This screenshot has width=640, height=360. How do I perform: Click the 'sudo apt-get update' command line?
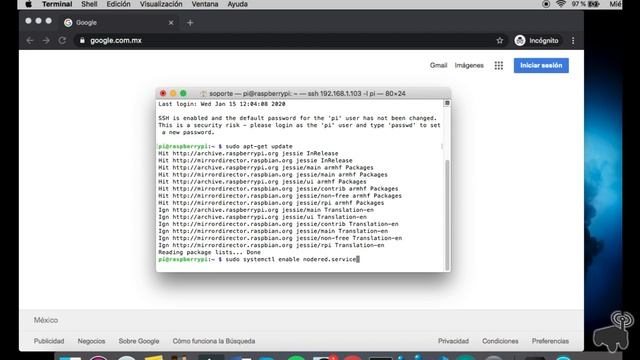click(x=225, y=146)
